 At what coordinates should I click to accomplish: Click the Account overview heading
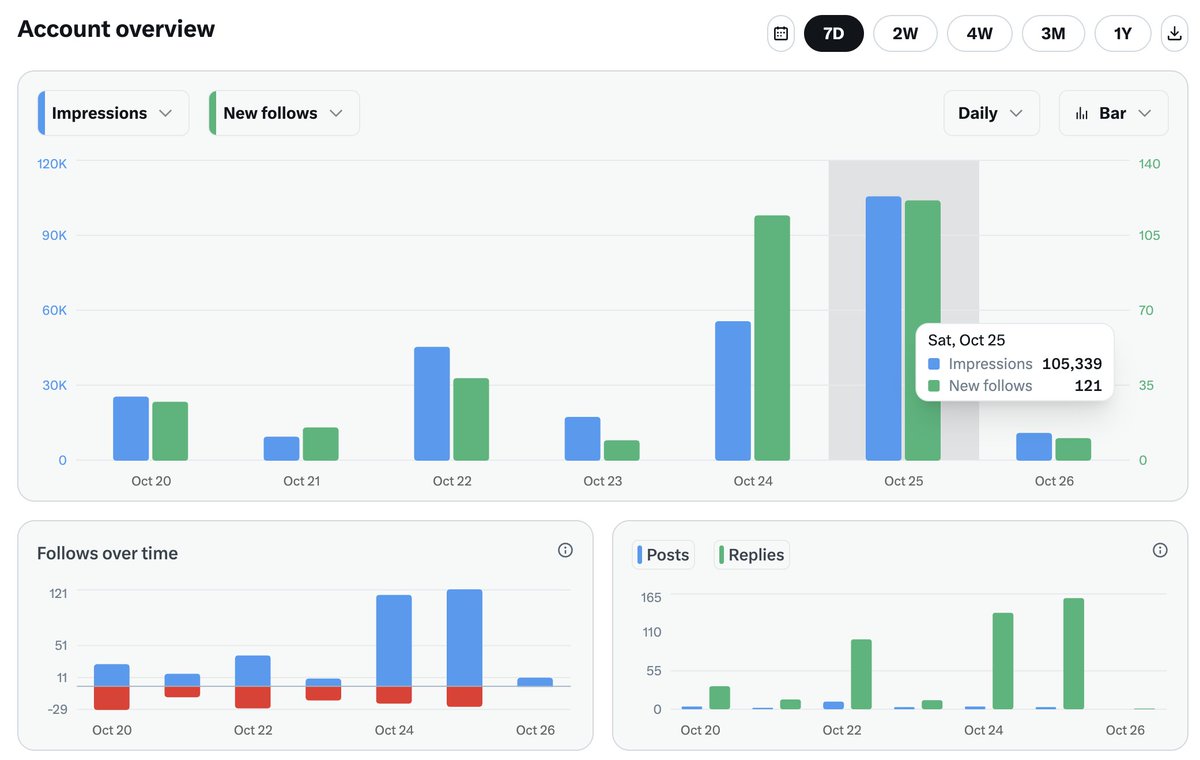(x=116, y=29)
